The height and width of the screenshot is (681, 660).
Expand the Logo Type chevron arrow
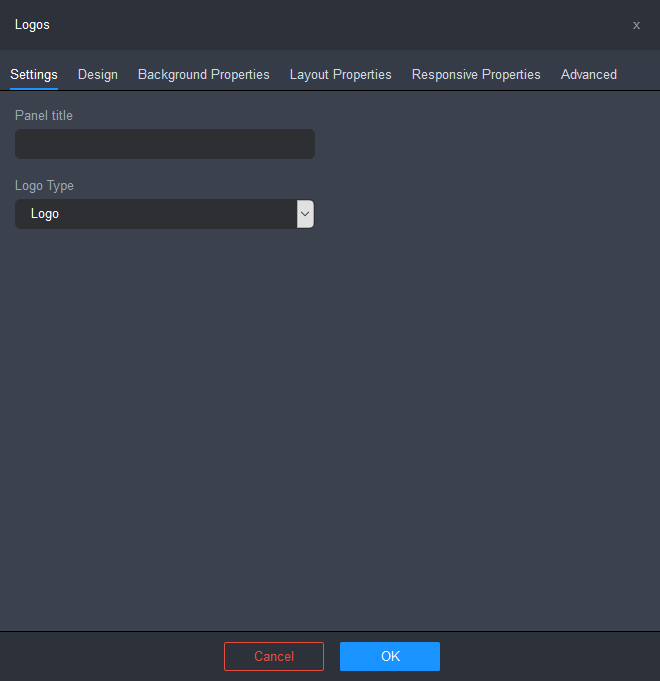pyautogui.click(x=305, y=214)
